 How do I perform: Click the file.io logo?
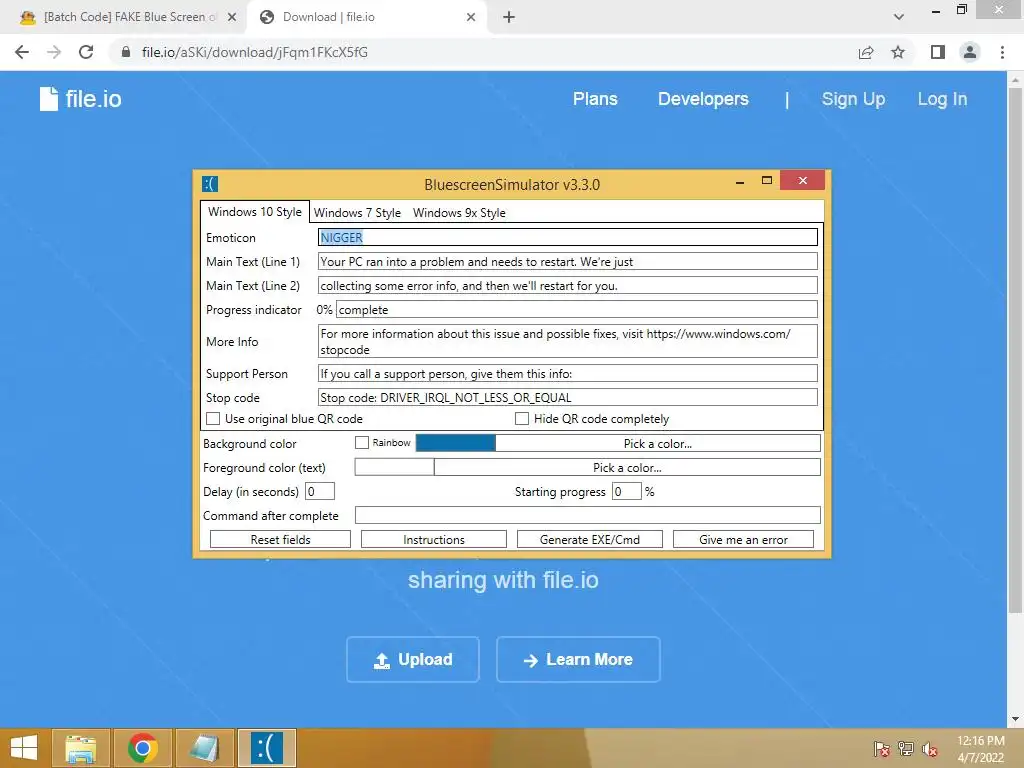click(x=80, y=99)
